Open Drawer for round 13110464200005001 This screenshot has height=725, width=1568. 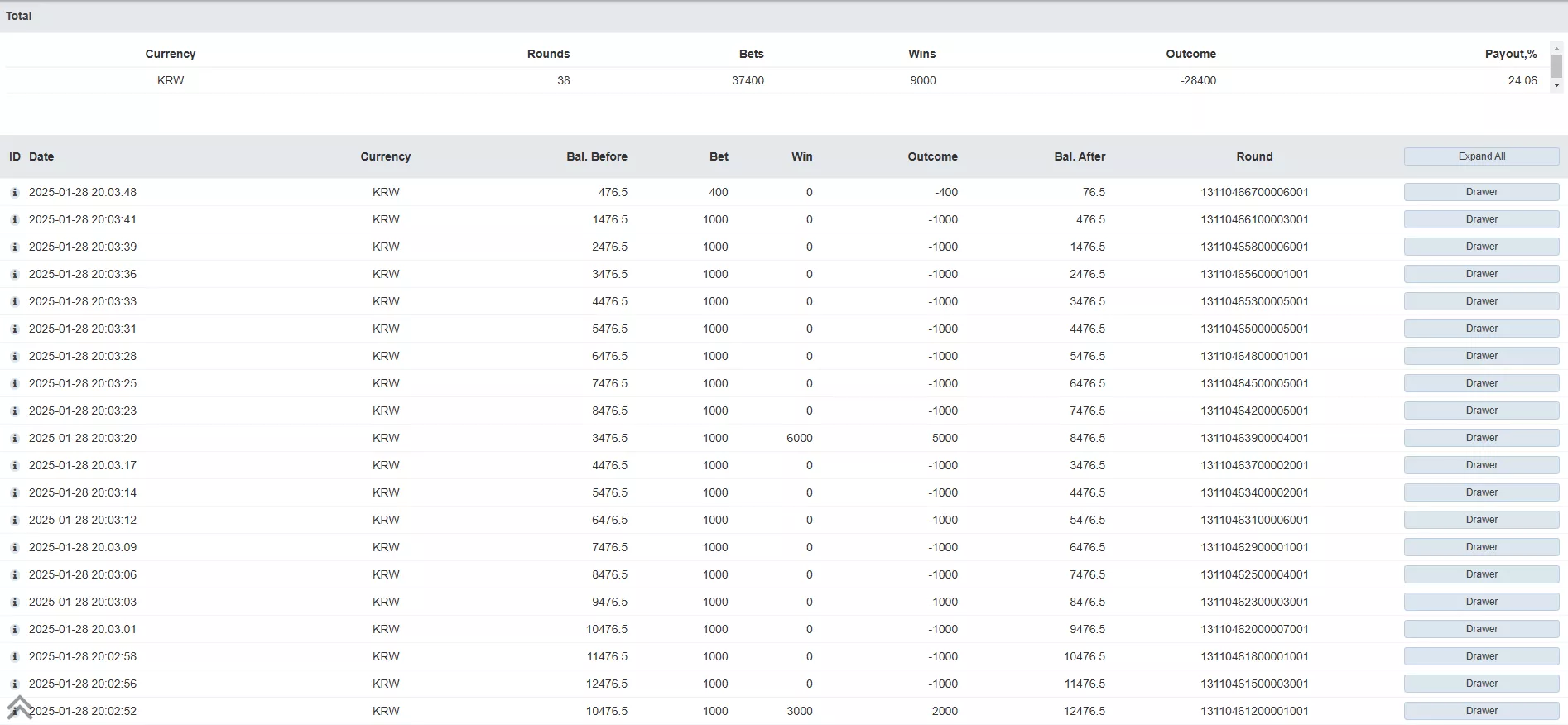point(1481,411)
